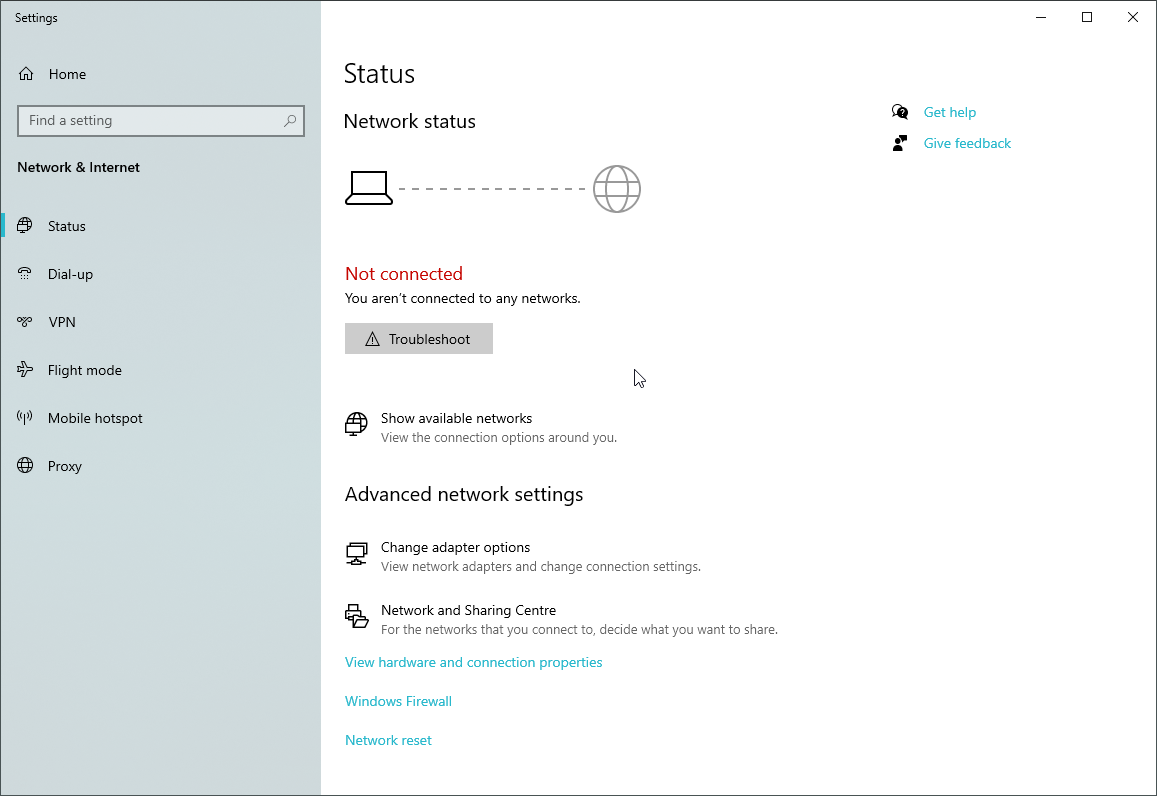
Task: Click the Show available networks globe icon
Action: [356, 424]
